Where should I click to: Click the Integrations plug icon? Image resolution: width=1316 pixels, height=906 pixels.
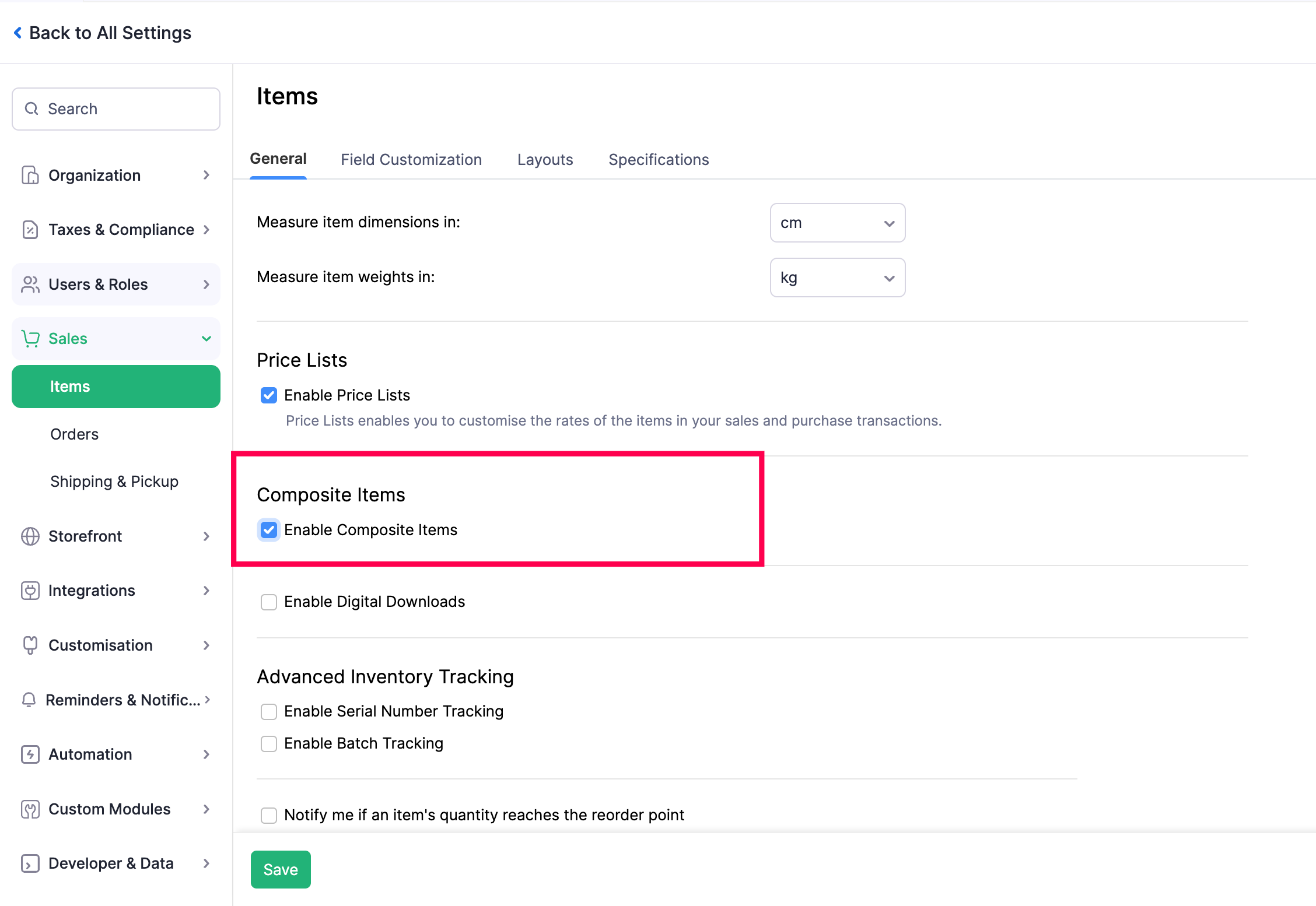(30, 591)
